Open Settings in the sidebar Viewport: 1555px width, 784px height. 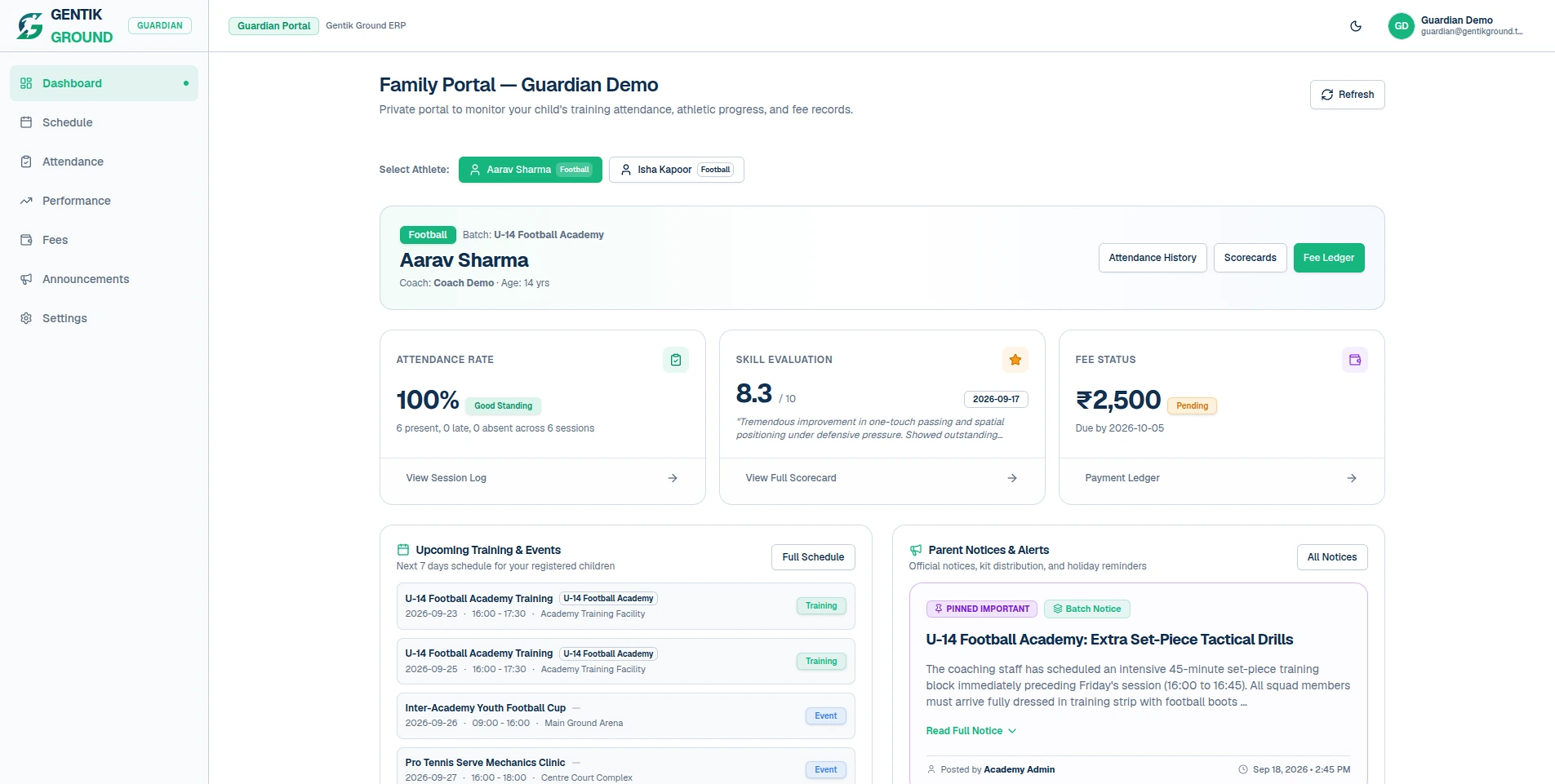tap(104, 318)
